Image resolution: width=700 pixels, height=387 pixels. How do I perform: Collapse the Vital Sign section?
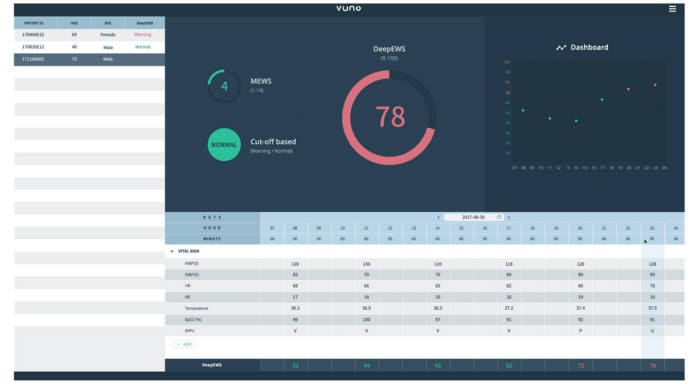click(172, 251)
